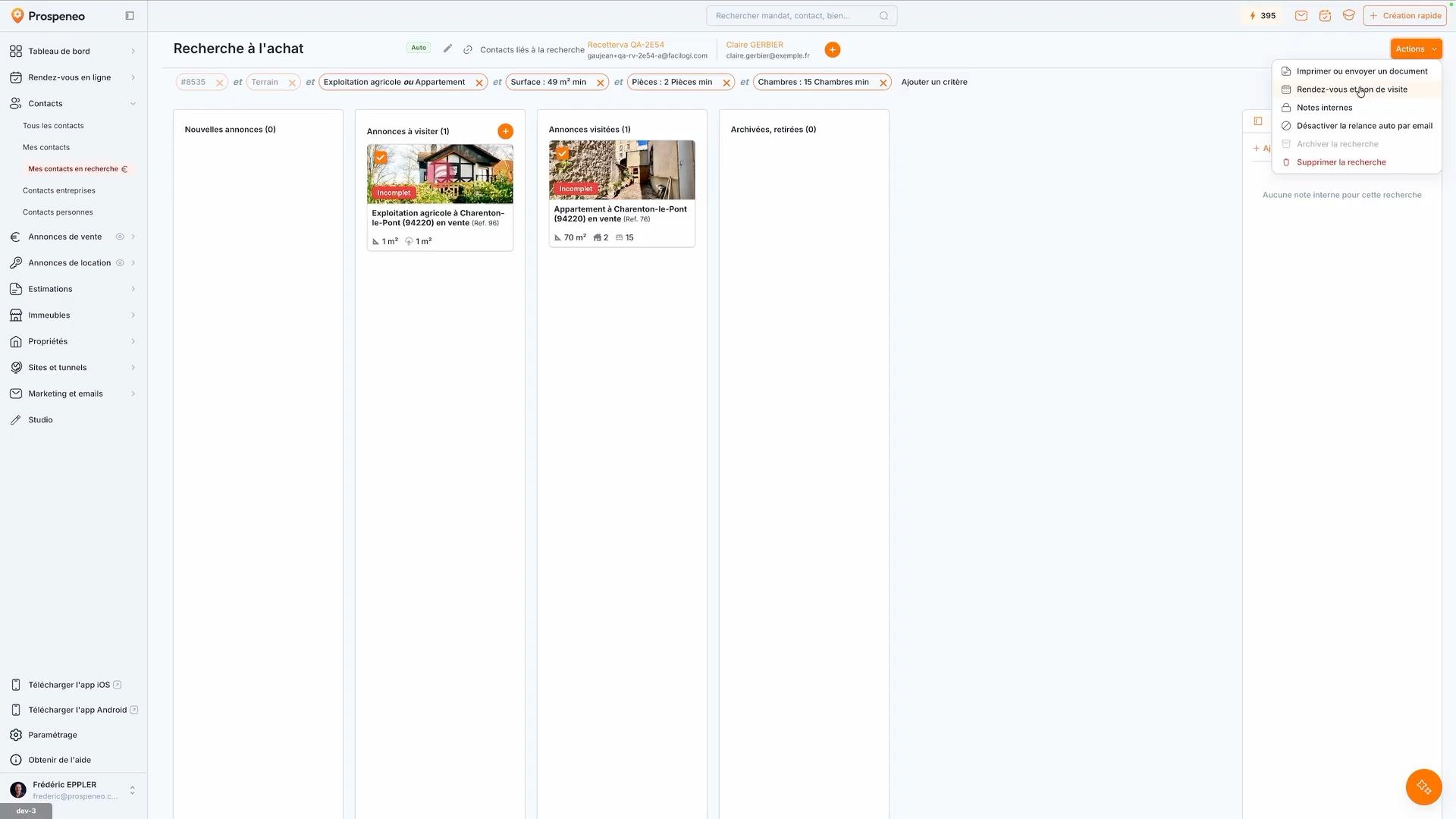Open the graduation cap training icon

1348,15
